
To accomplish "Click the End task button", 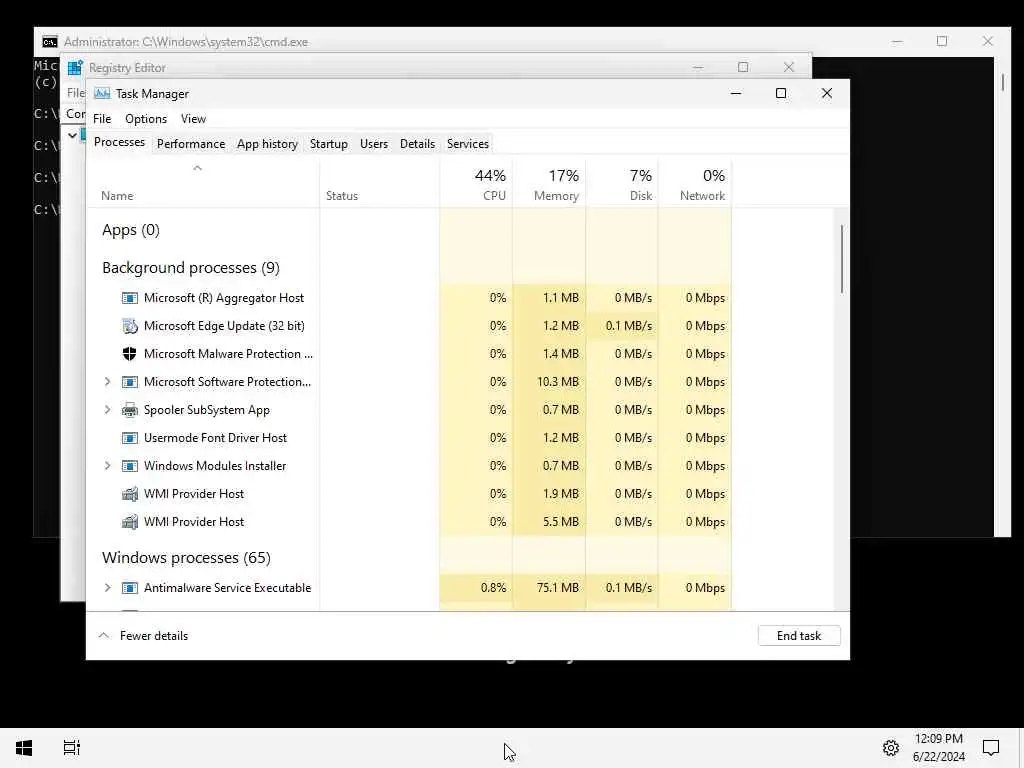I will click(x=799, y=635).
